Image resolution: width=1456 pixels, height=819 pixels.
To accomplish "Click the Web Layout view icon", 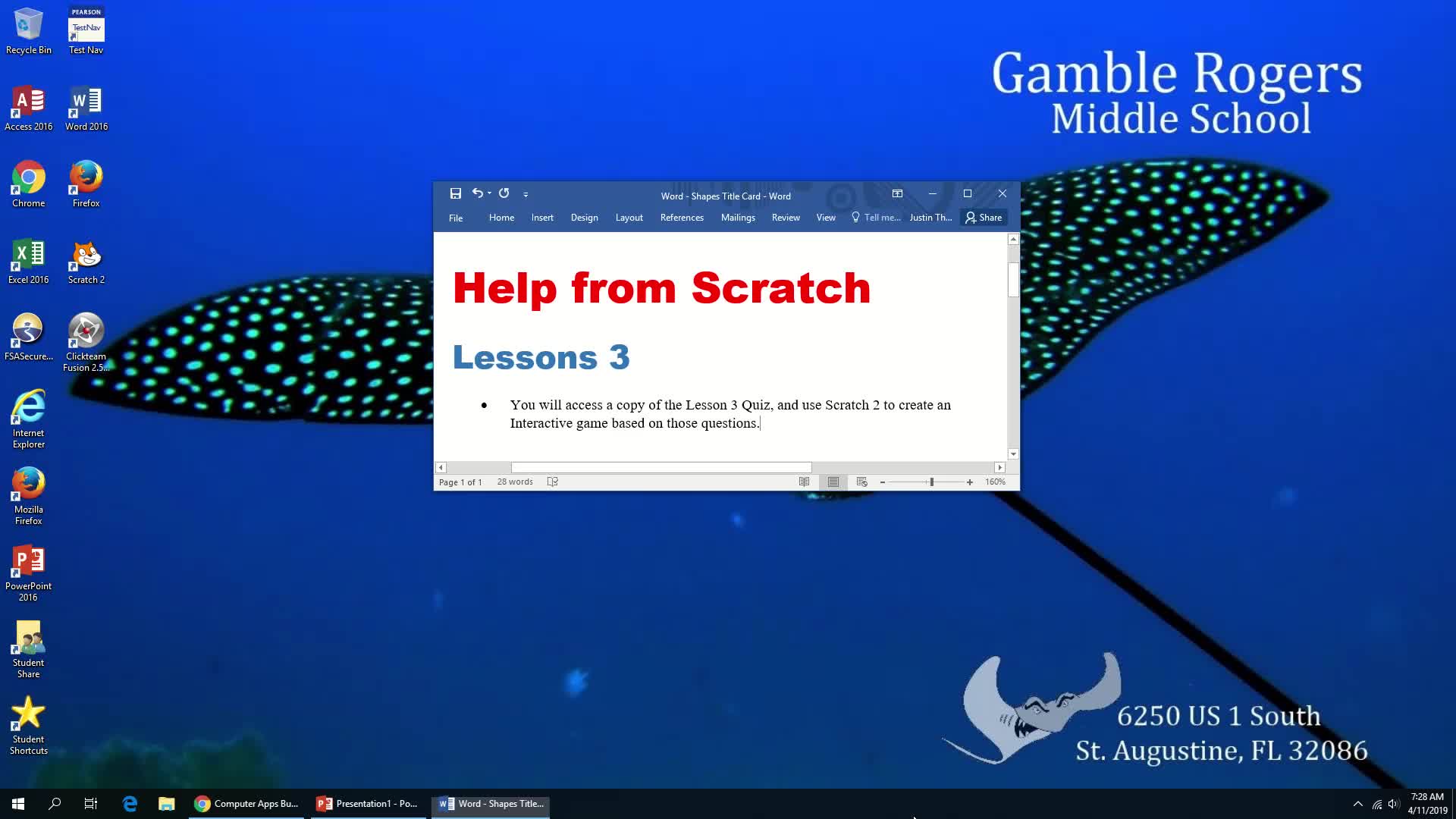I will tap(862, 482).
